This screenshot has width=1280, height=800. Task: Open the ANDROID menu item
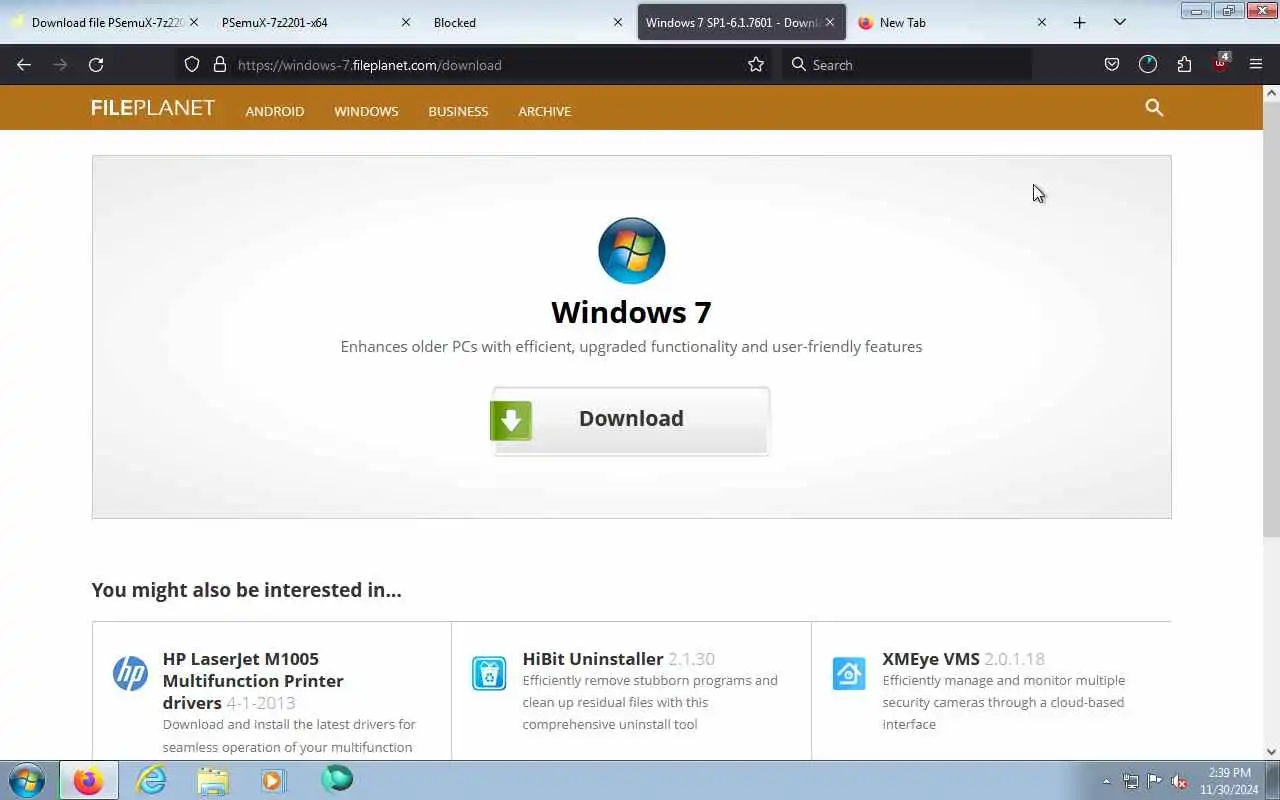(x=275, y=111)
